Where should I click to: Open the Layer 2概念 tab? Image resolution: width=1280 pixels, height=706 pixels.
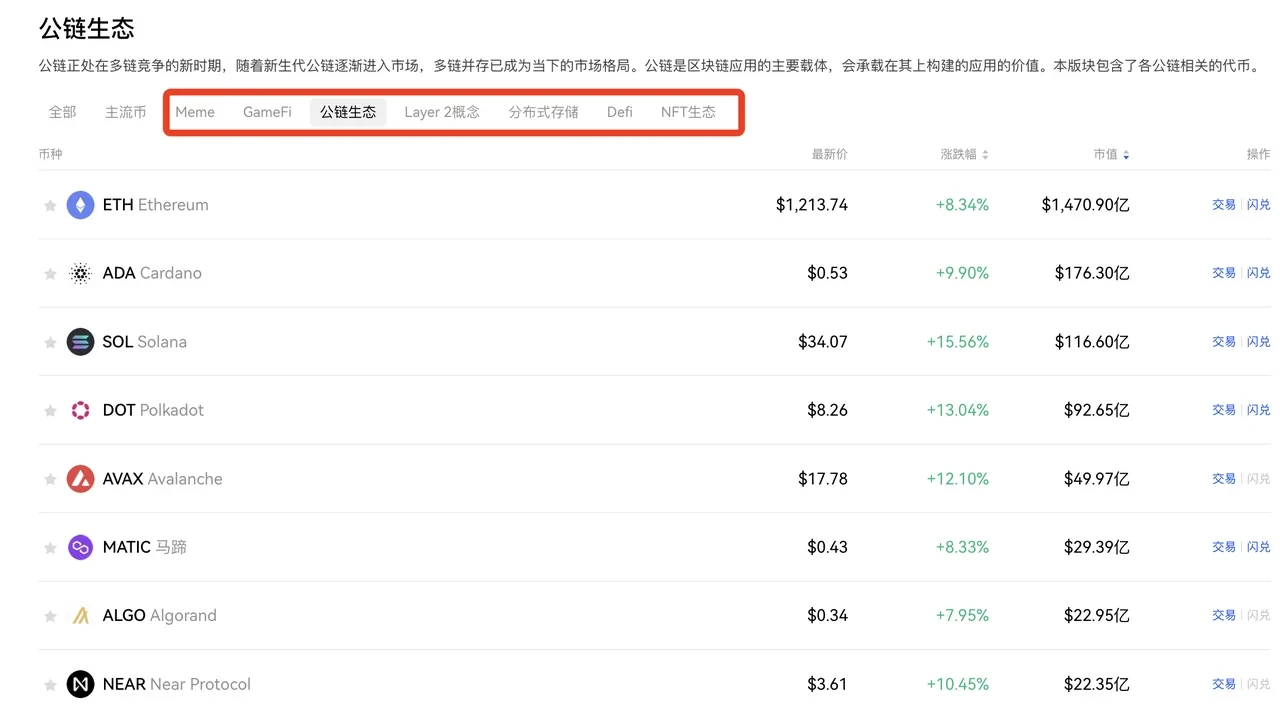tap(442, 112)
